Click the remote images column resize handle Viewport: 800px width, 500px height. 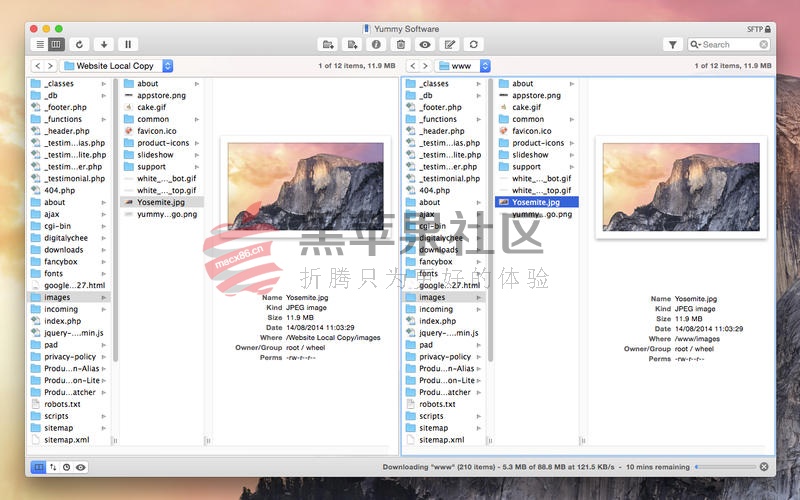[x=583, y=441]
